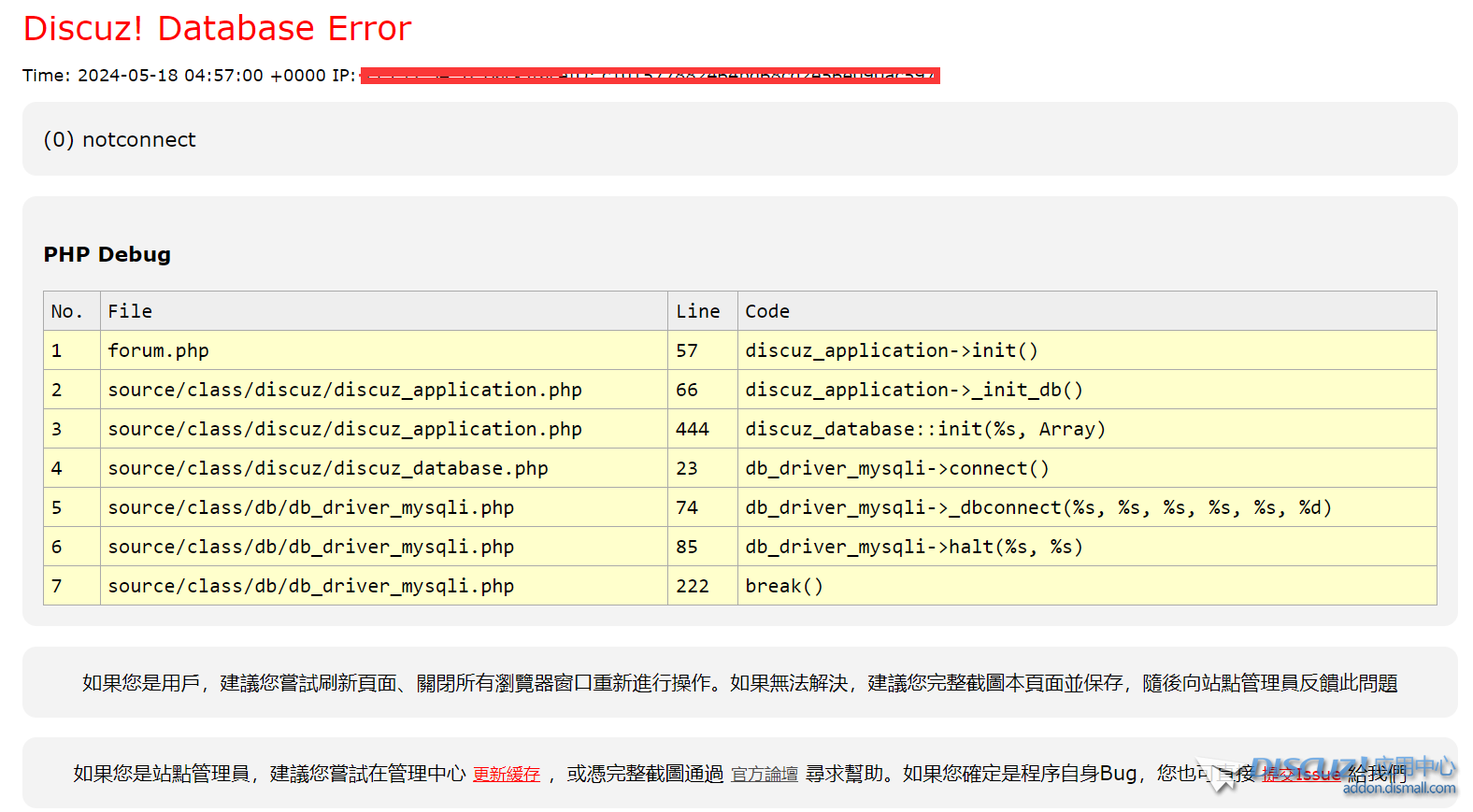Click line number 444 cell

[x=703, y=429]
